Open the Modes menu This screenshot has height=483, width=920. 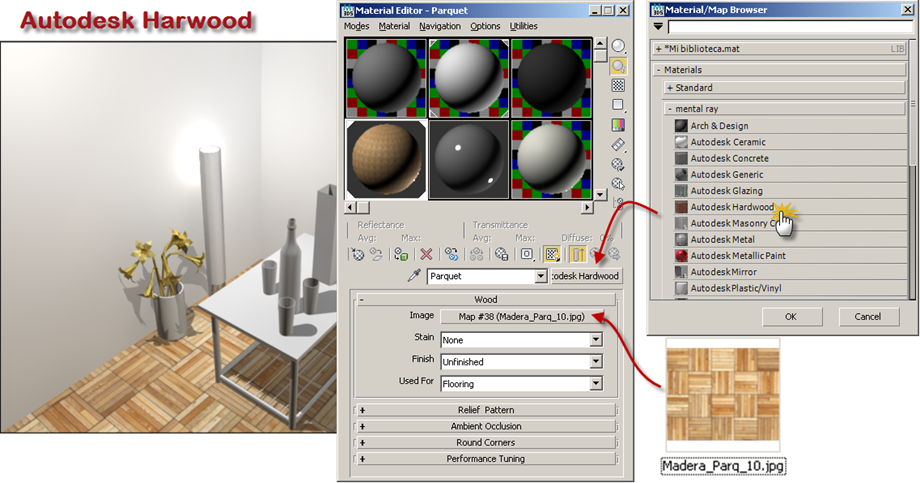(x=356, y=26)
